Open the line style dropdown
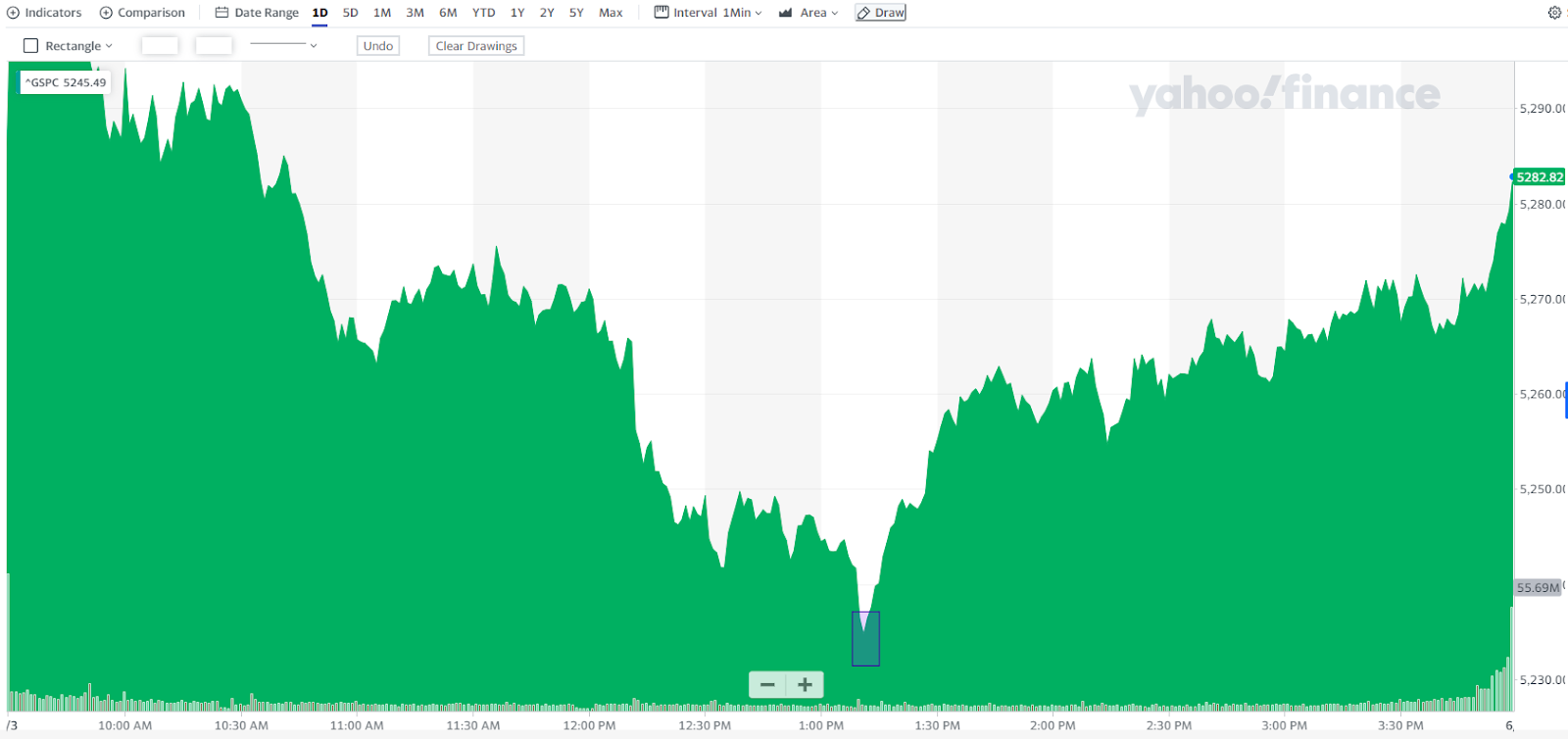This screenshot has width=1568, height=739. coord(283,45)
